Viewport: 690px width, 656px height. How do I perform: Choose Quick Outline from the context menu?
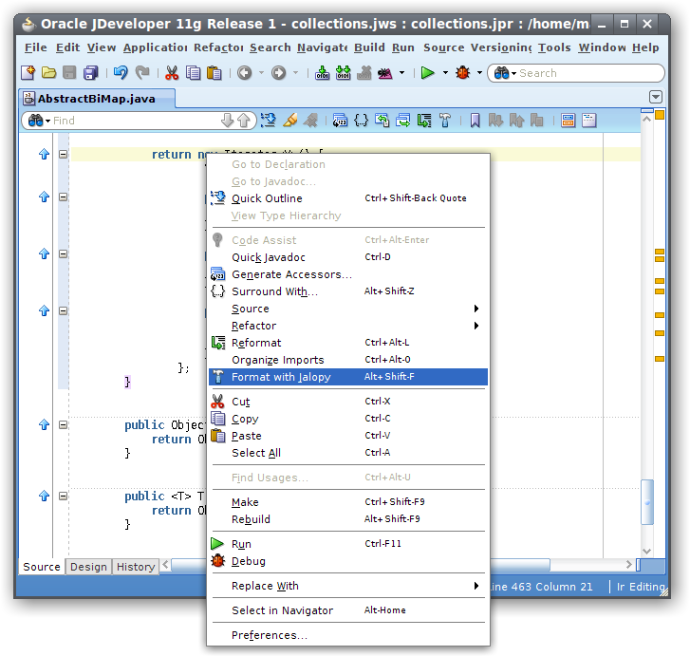(x=348, y=198)
